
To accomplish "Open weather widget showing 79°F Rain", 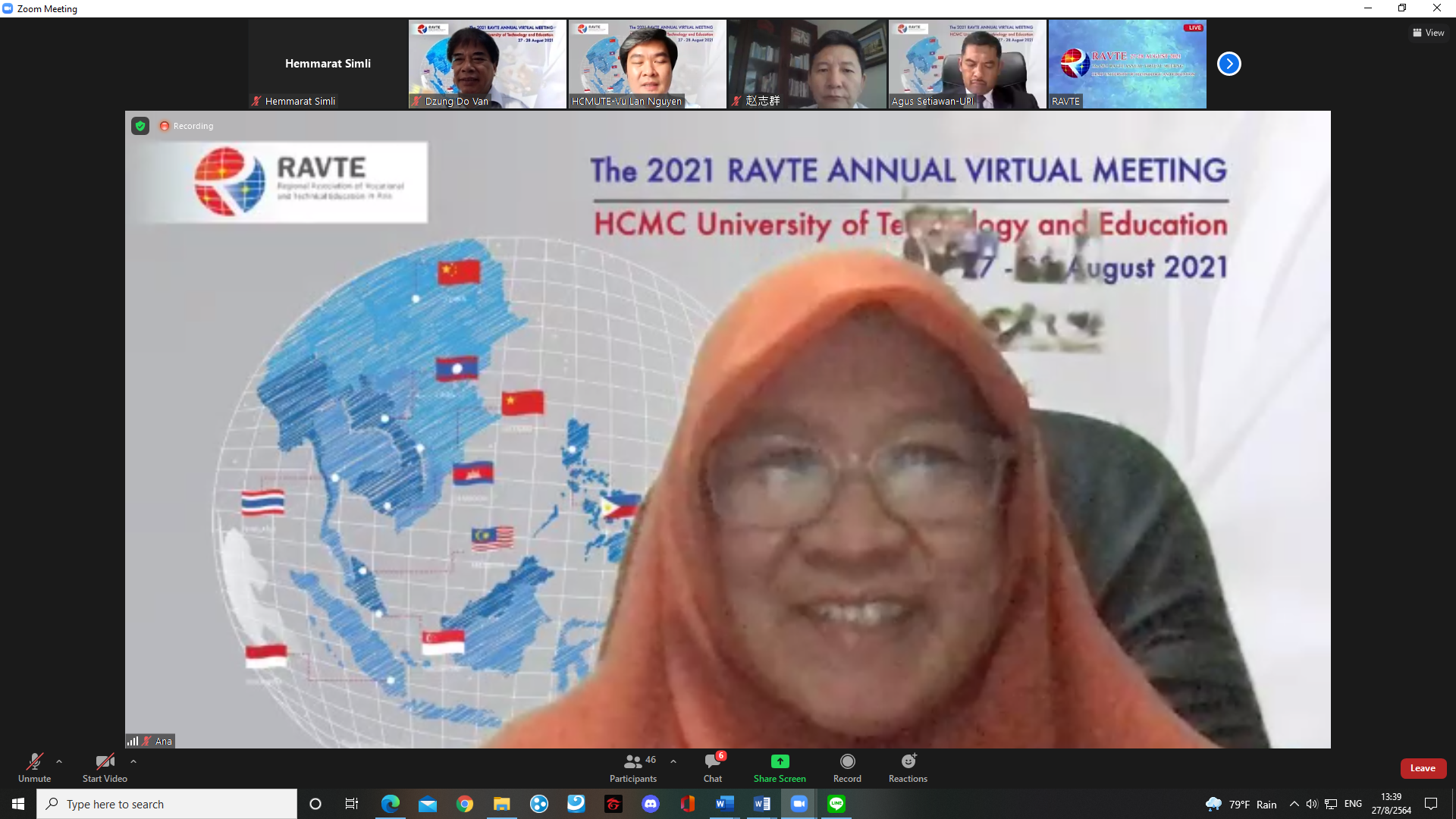I will [x=1241, y=804].
